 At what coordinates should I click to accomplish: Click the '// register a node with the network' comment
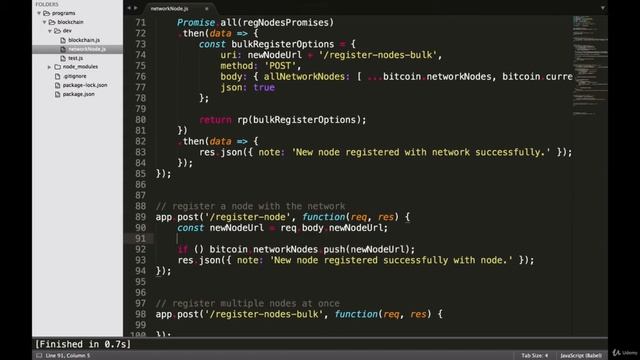[250, 206]
